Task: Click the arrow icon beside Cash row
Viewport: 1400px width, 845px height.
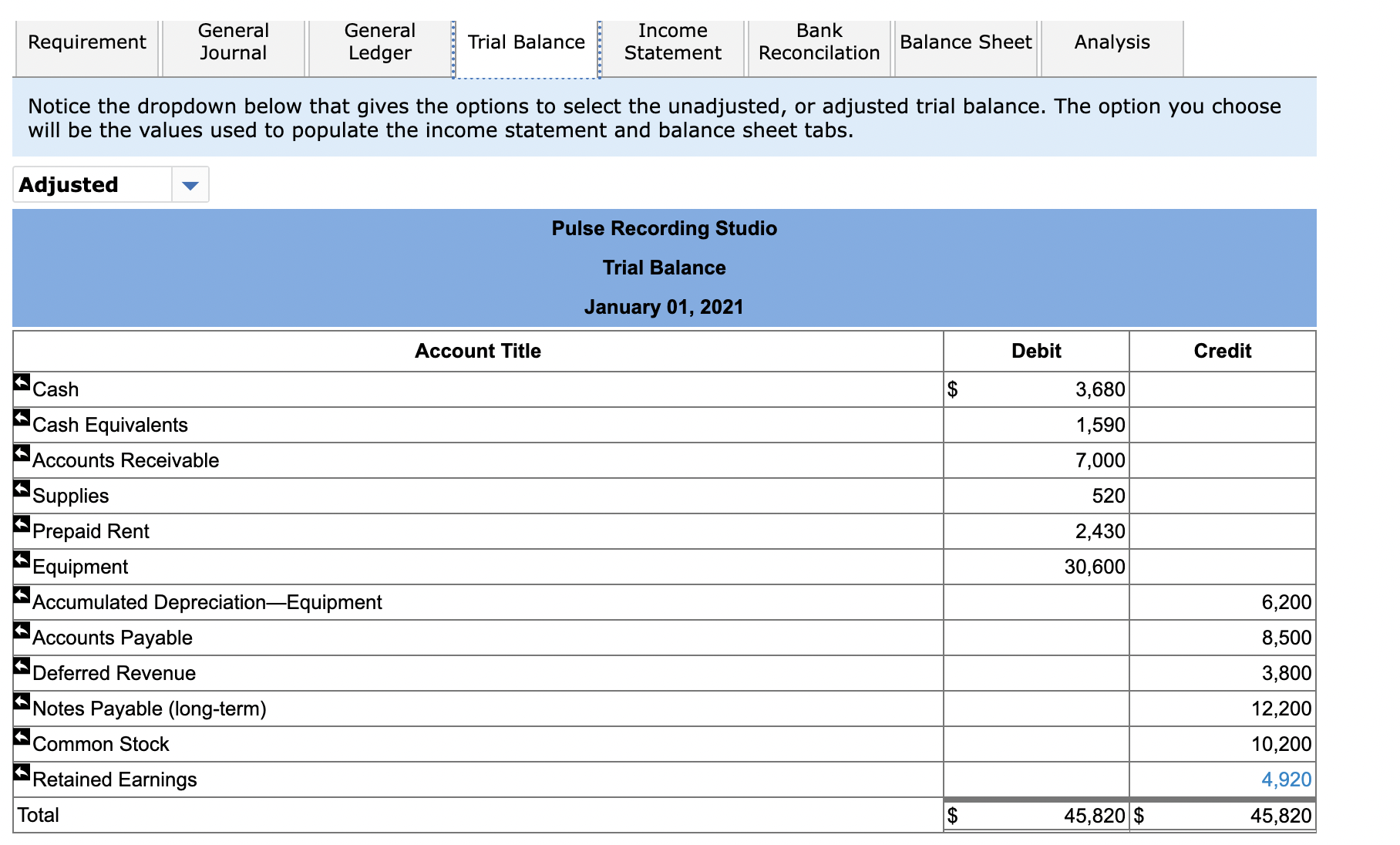Action: 22,382
